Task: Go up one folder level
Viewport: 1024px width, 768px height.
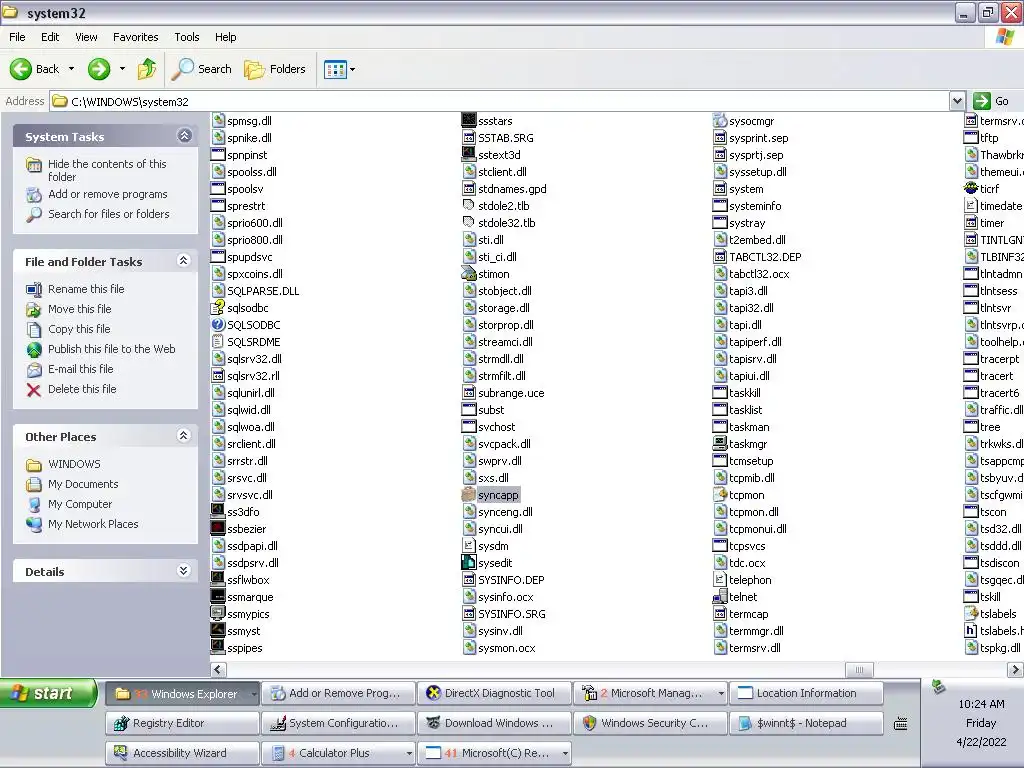Action: [x=147, y=69]
